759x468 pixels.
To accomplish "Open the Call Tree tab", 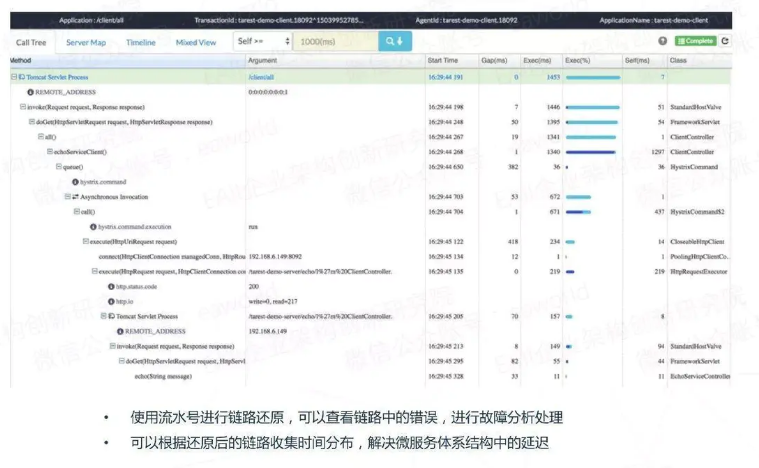I will coord(31,42).
